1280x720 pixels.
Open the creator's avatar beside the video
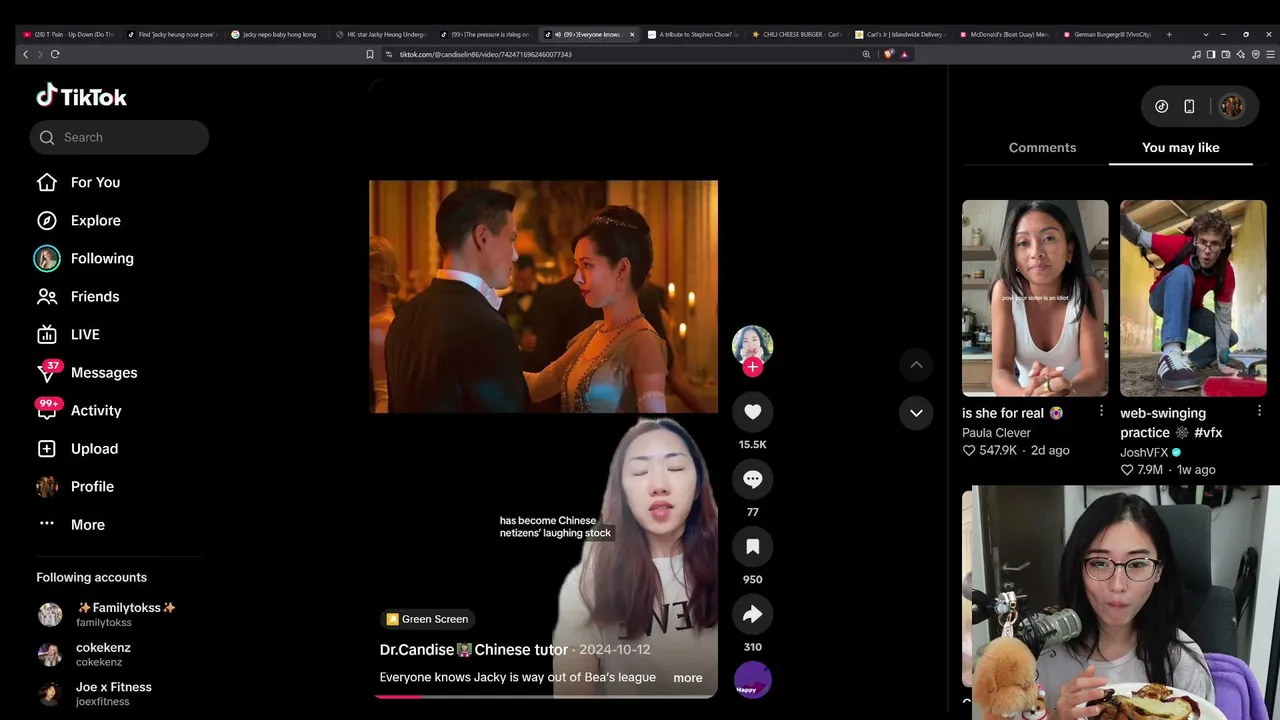click(x=753, y=345)
